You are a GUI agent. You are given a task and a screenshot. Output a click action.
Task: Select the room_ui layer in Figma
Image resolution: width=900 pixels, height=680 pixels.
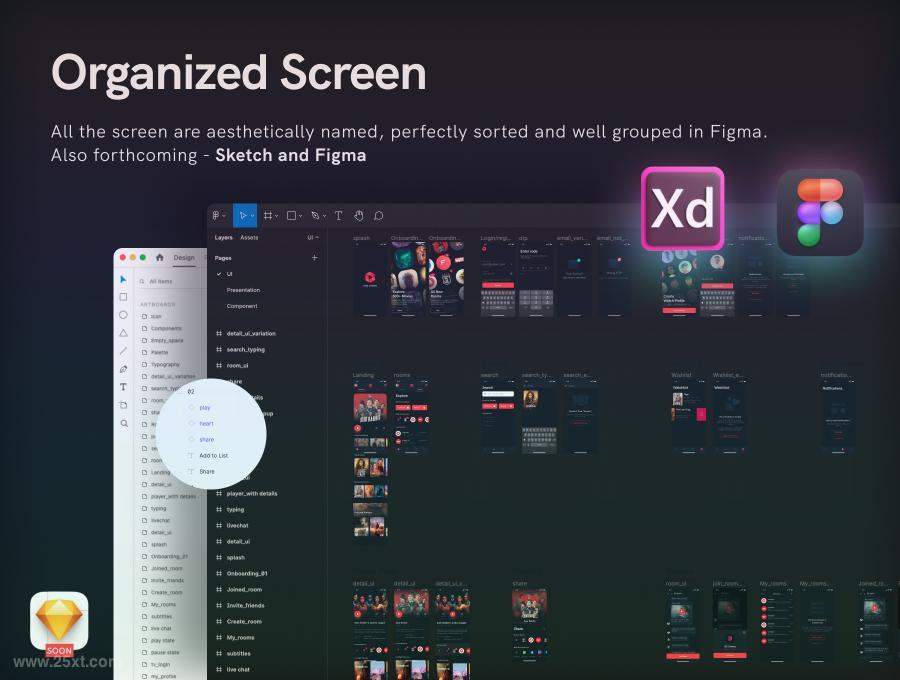[237, 366]
